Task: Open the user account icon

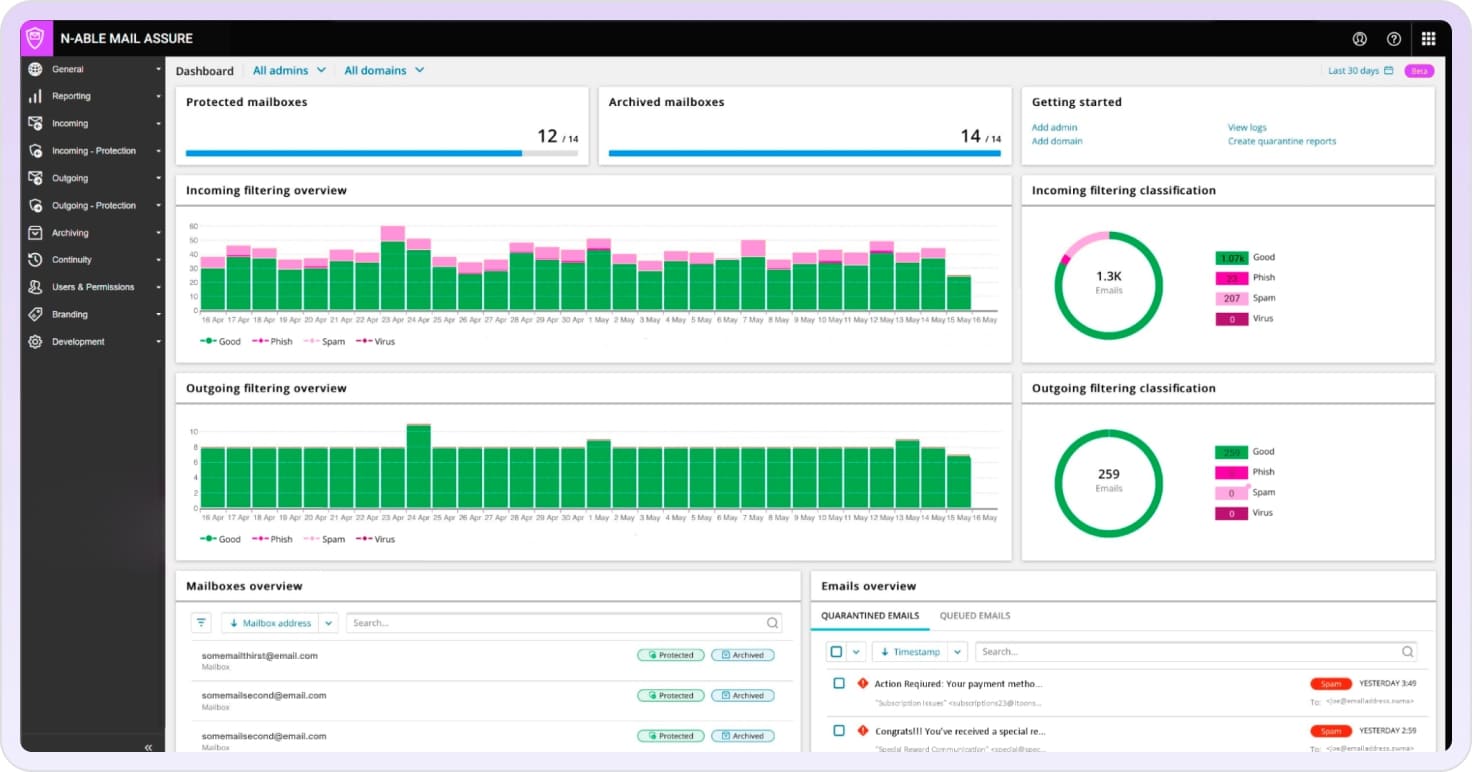Action: coord(1360,39)
